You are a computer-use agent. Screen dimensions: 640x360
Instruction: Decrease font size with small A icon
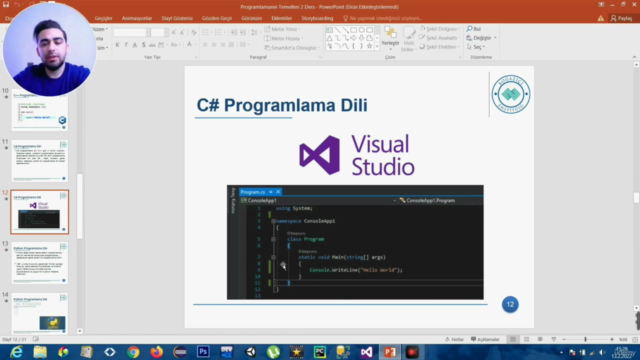click(182, 32)
